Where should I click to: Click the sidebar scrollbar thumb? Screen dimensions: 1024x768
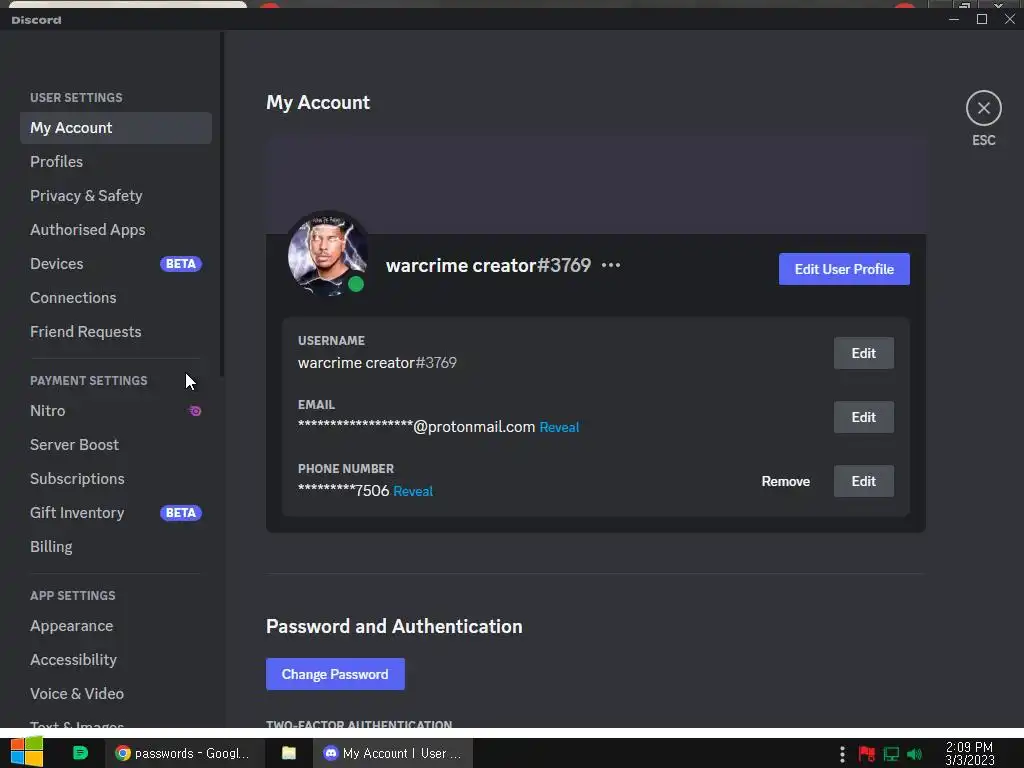pos(222,204)
